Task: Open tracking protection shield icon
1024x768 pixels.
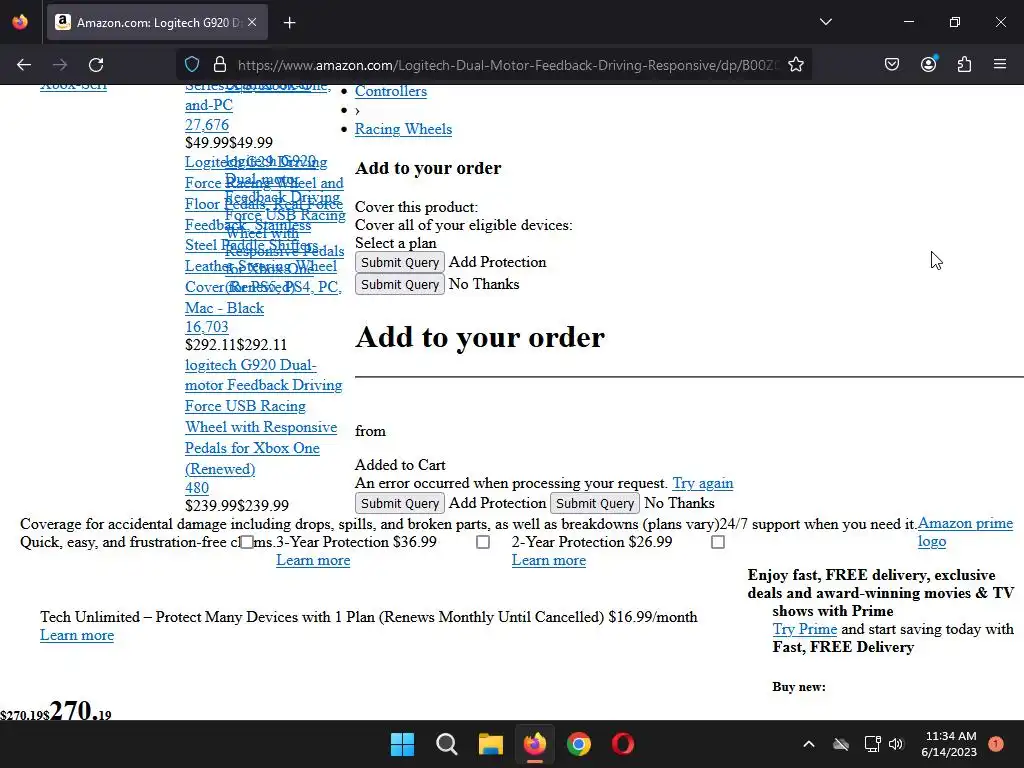Action: point(192,65)
